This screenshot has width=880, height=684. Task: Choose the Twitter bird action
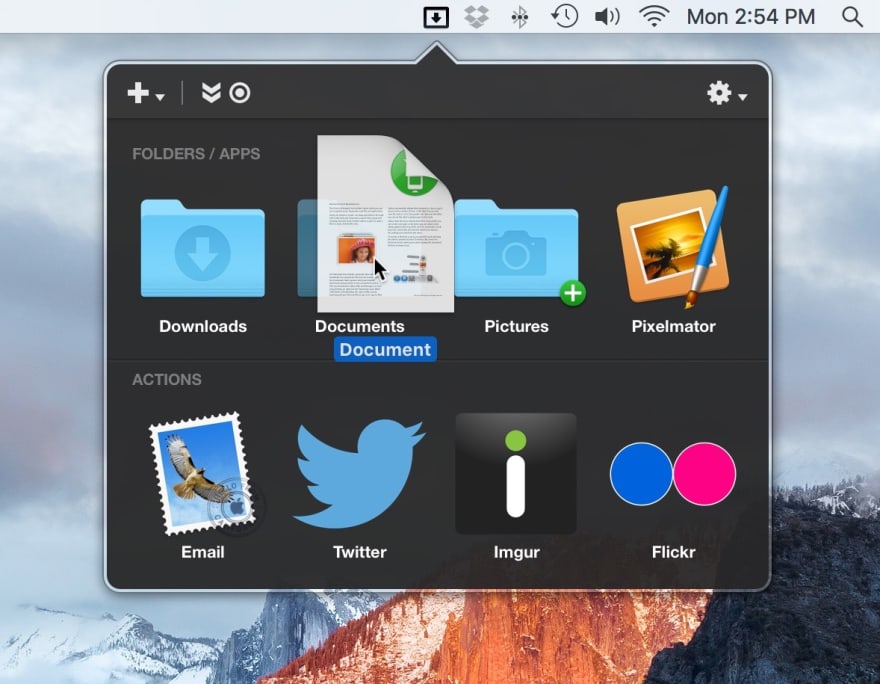[x=359, y=474]
